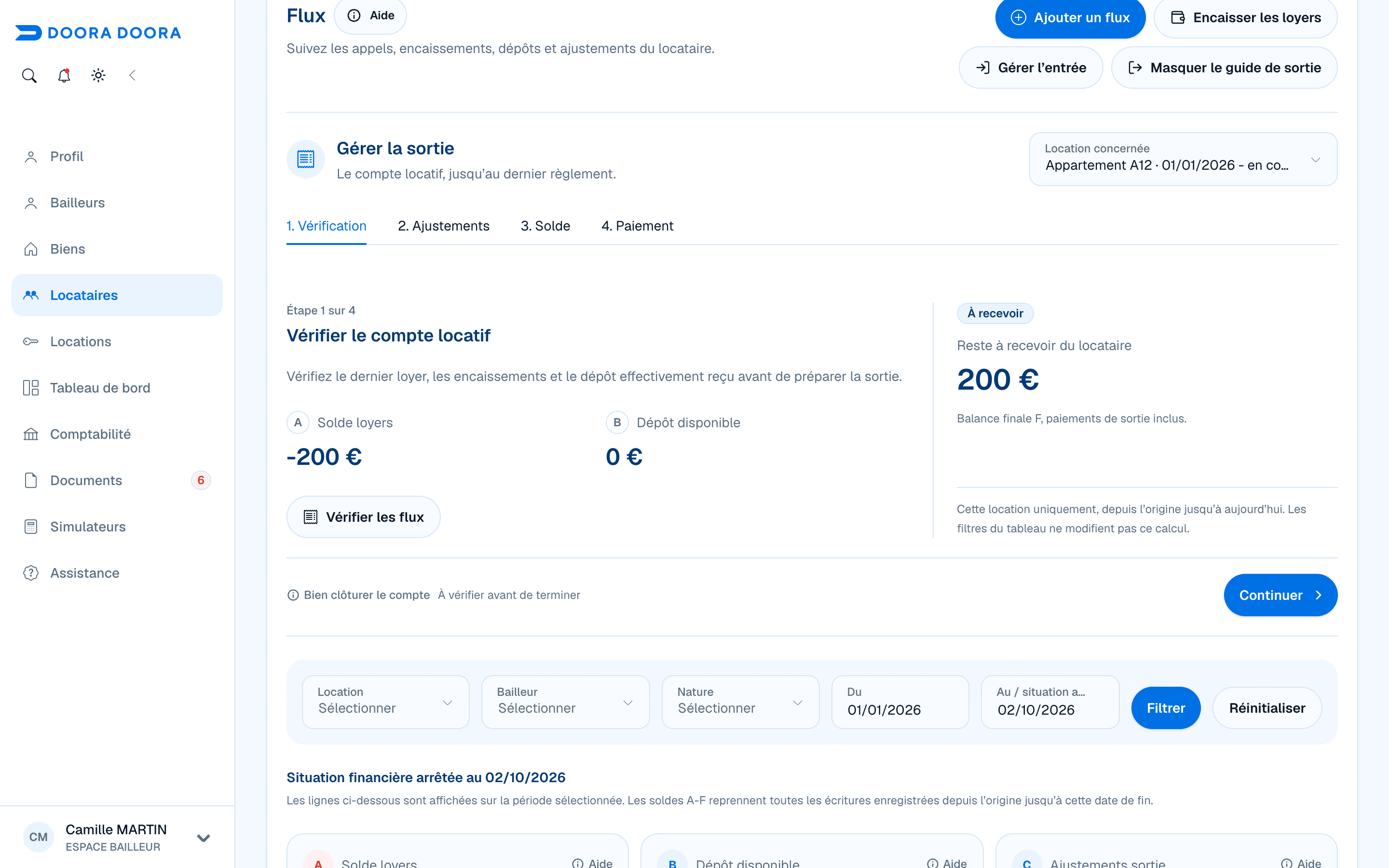Select Locataires in the sidebar
The image size is (1389, 868).
[x=117, y=295]
